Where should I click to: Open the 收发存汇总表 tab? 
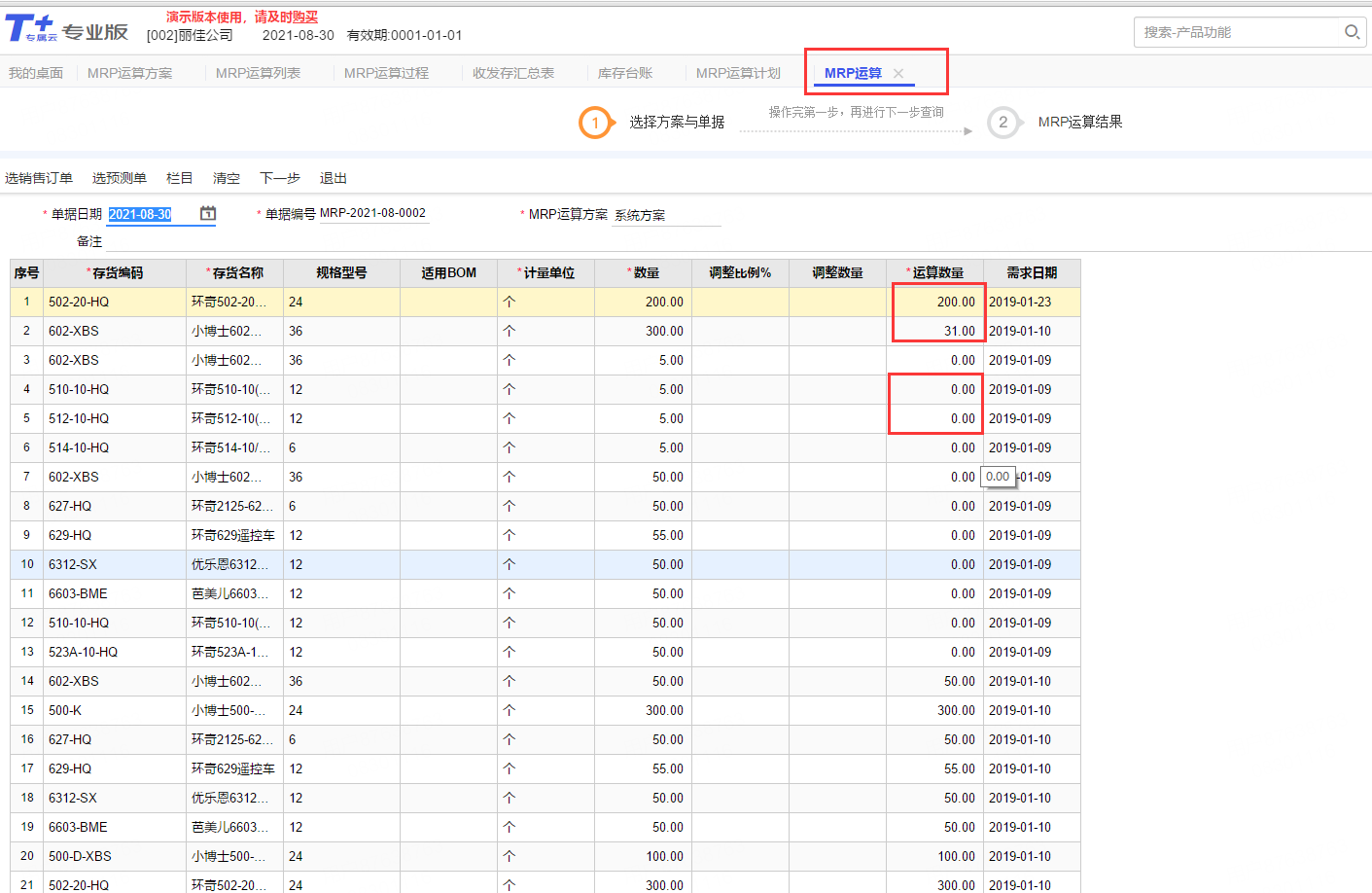(513, 73)
